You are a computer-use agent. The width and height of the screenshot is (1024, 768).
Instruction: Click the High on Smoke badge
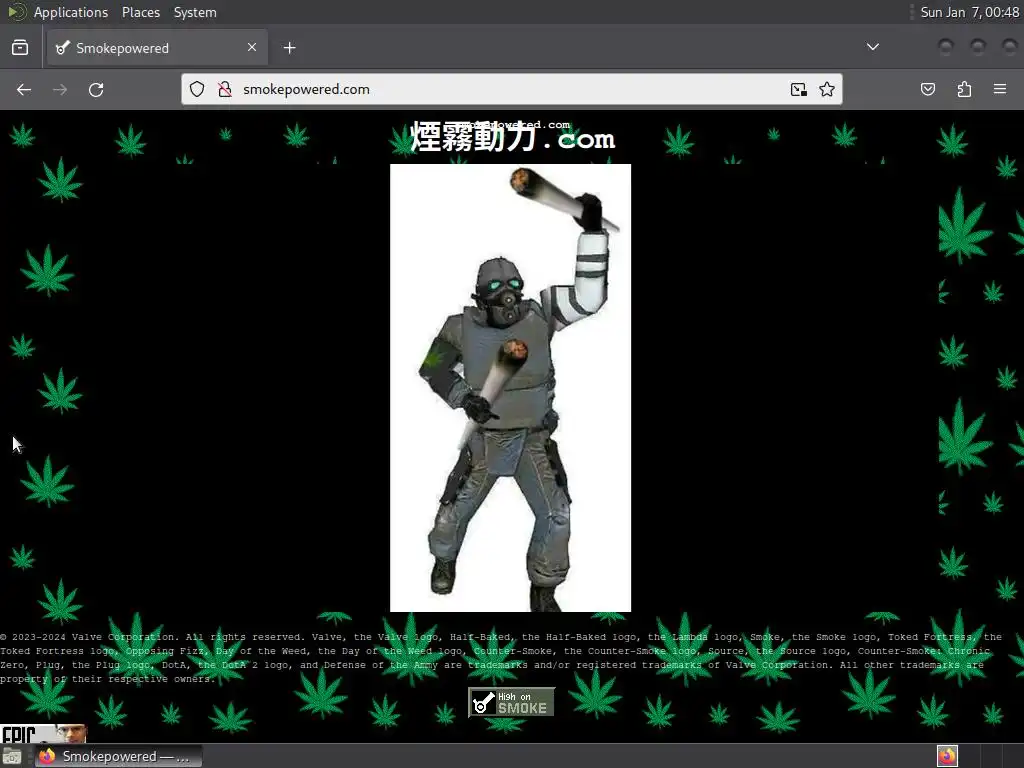coord(511,702)
